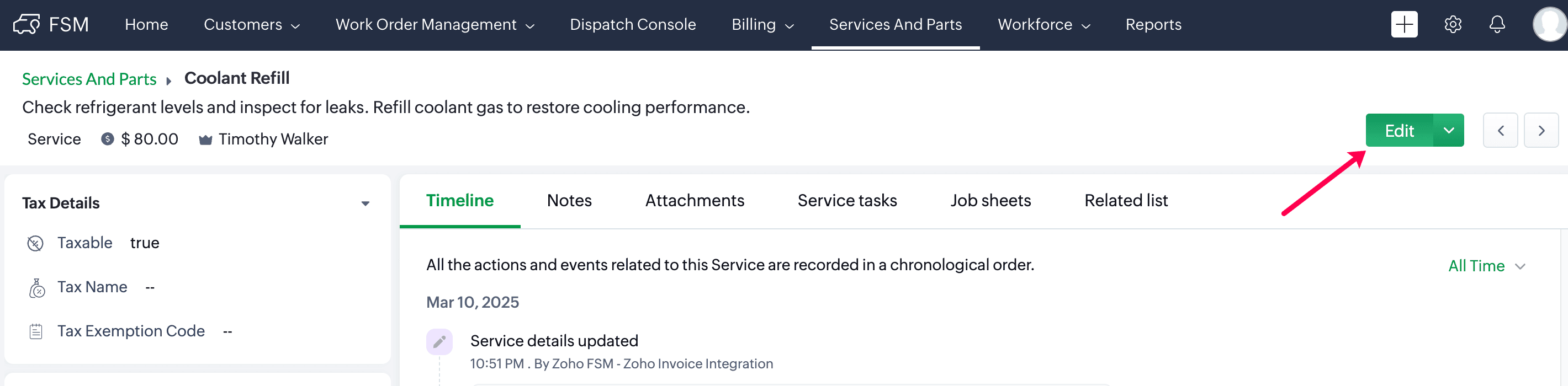Open the Customers menu
This screenshot has height=386, width=1568.
(251, 24)
